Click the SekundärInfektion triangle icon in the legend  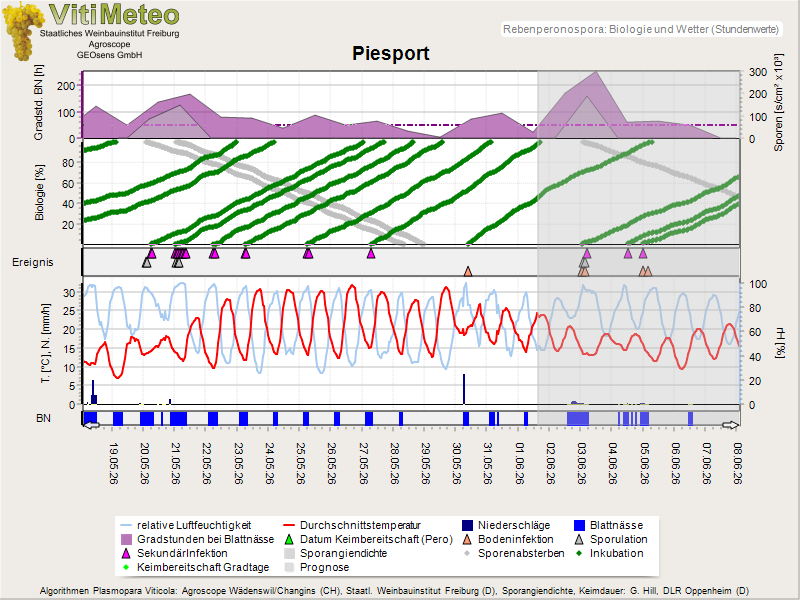click(x=127, y=554)
